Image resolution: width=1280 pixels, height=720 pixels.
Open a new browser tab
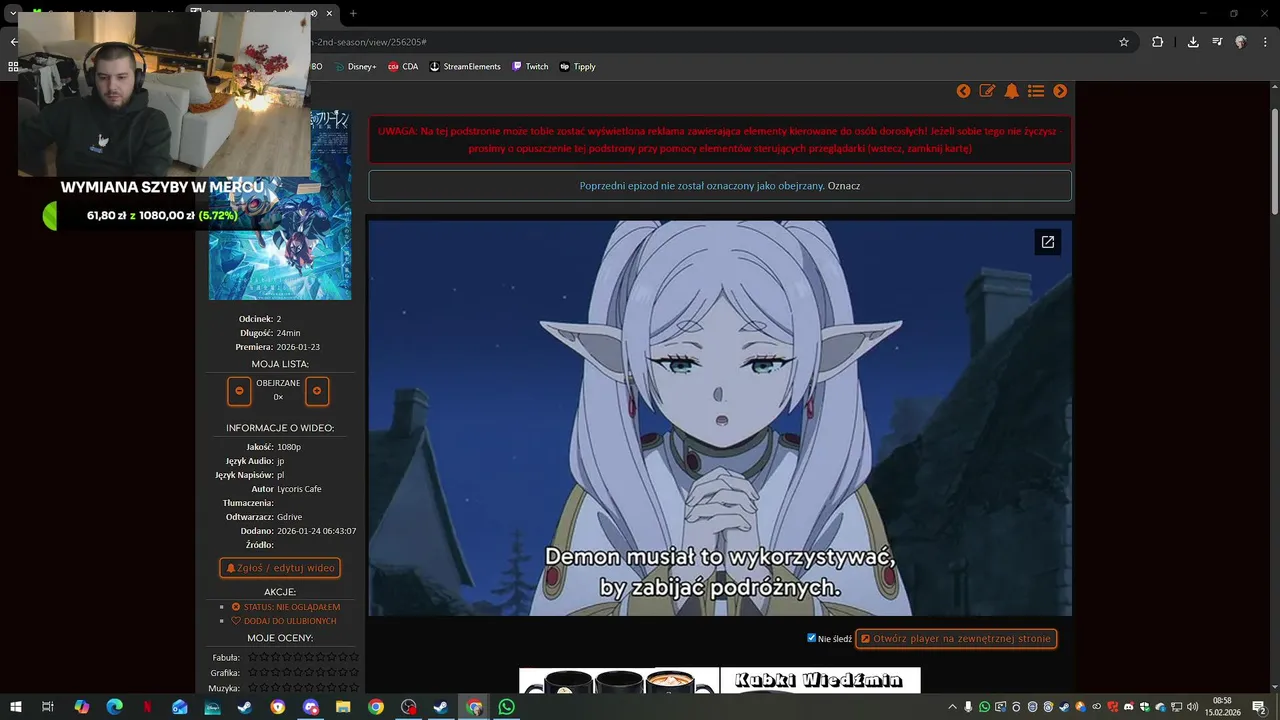tap(353, 13)
